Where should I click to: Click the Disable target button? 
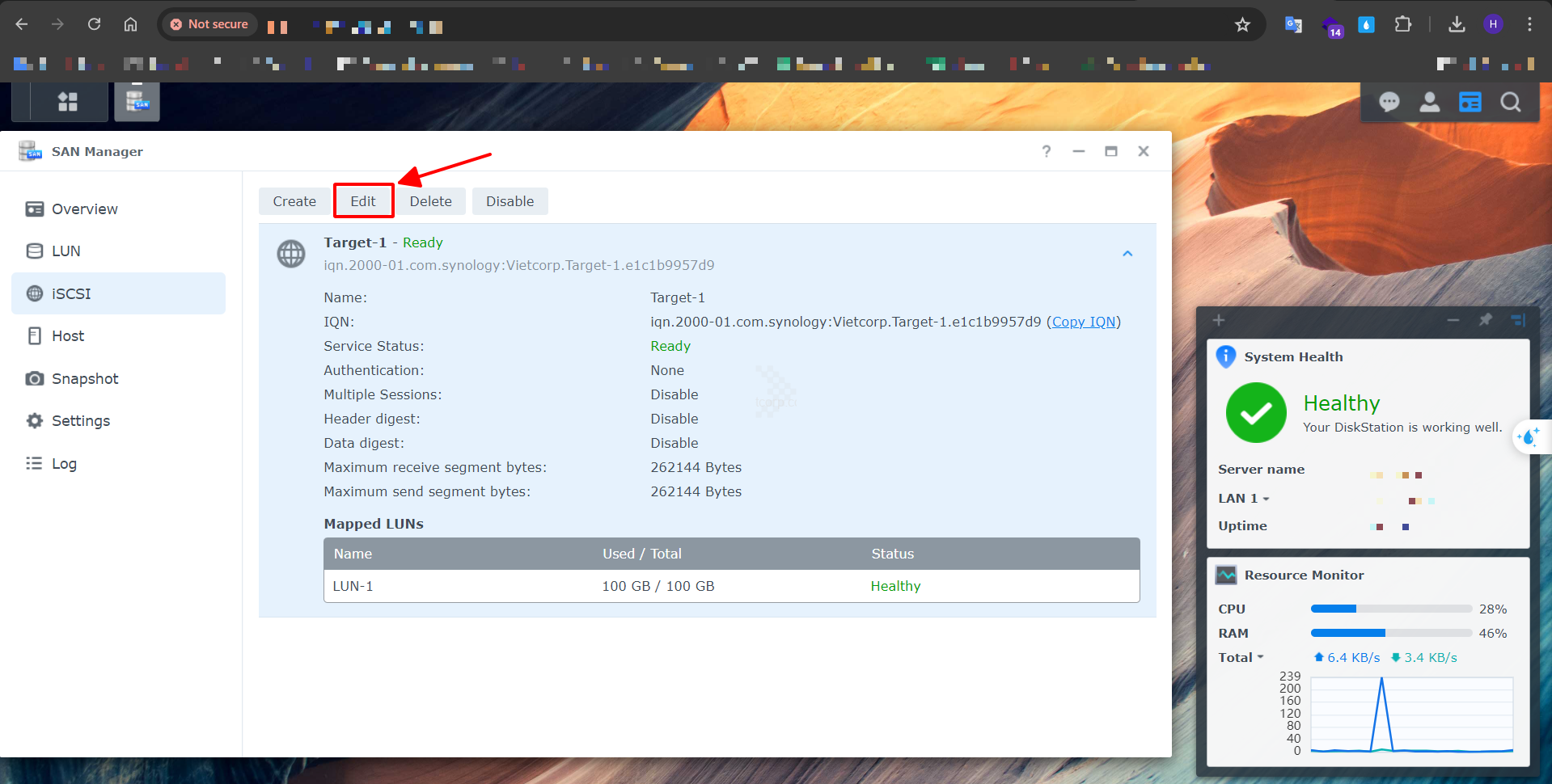(x=510, y=201)
